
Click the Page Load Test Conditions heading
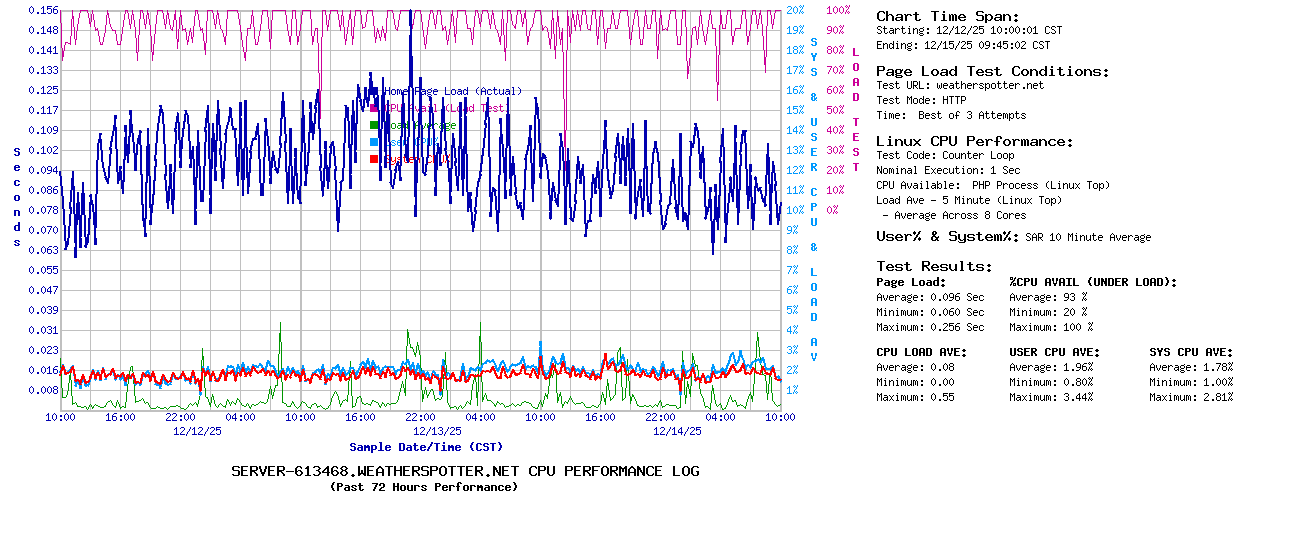(992, 71)
